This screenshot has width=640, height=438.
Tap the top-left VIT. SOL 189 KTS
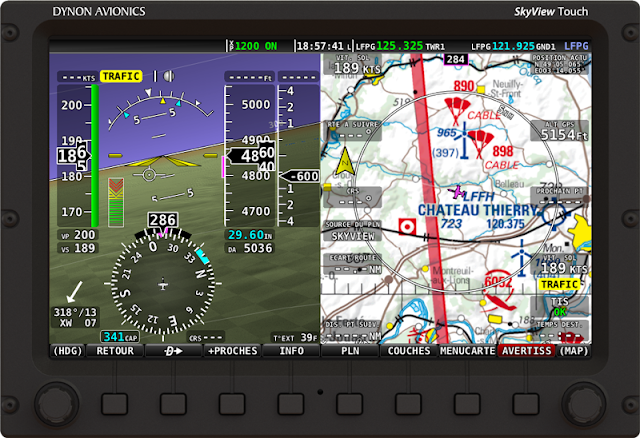[353, 64]
